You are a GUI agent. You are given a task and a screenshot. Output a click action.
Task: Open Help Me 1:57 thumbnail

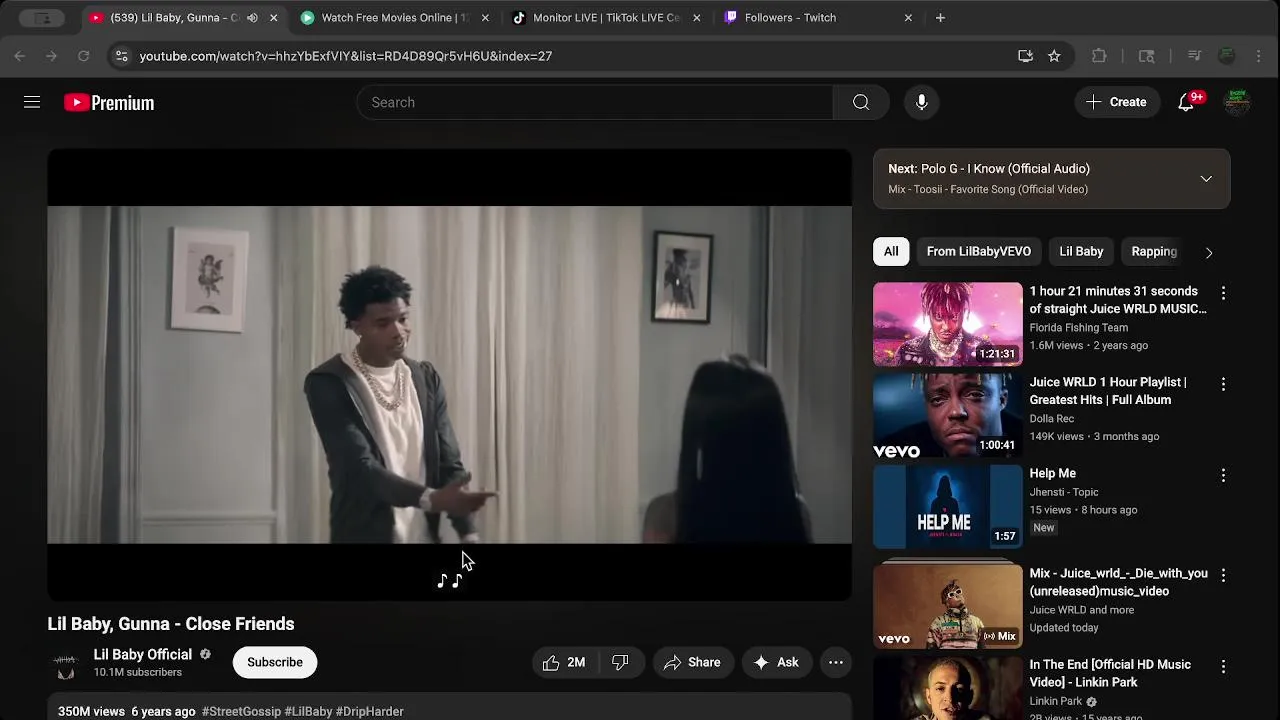948,506
